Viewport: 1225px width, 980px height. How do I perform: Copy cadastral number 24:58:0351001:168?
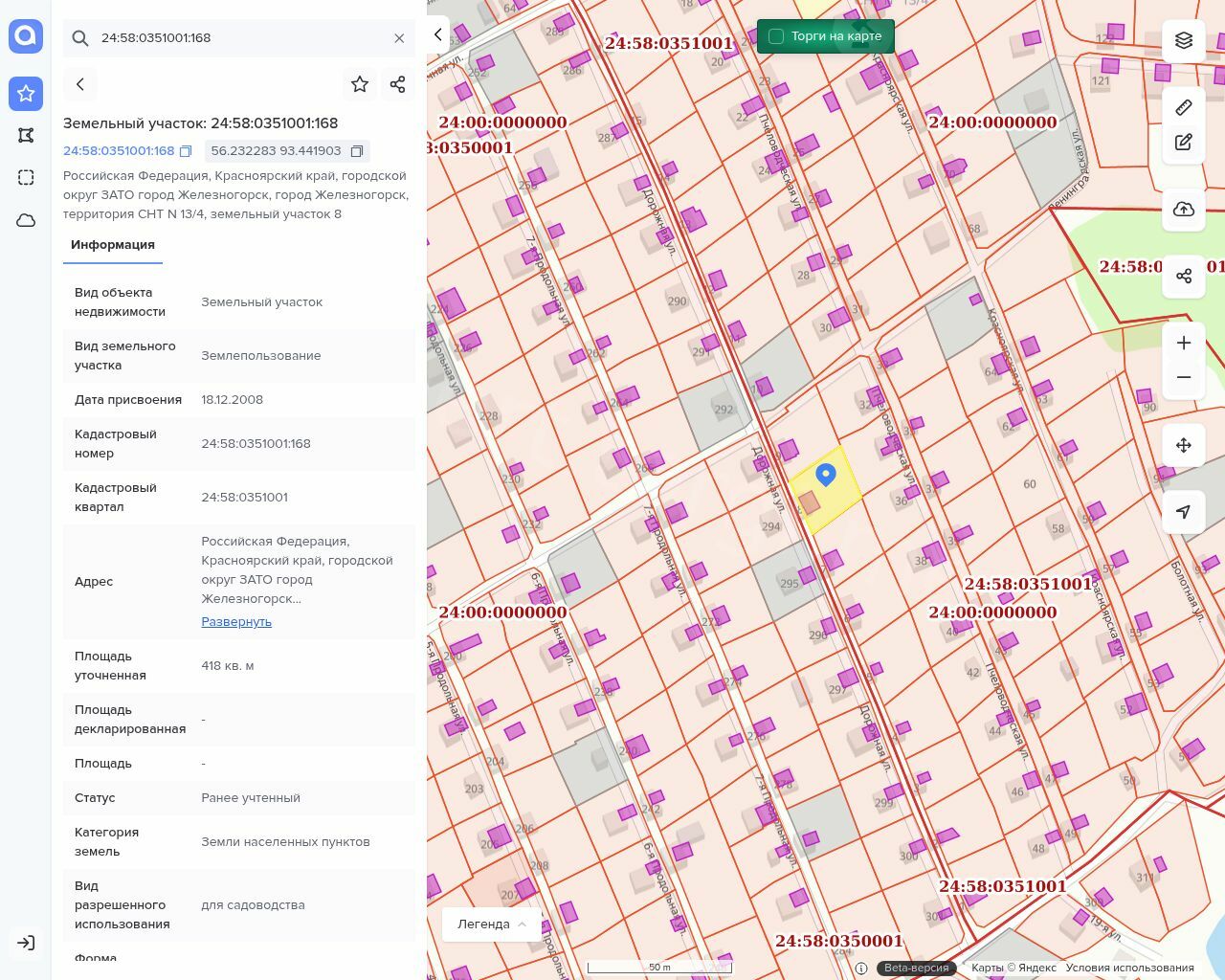click(x=186, y=151)
